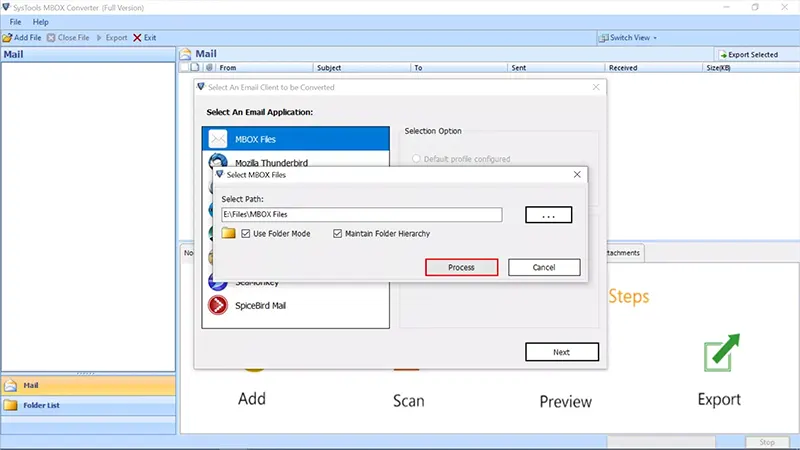Click the green Export step icon

(x=721, y=352)
